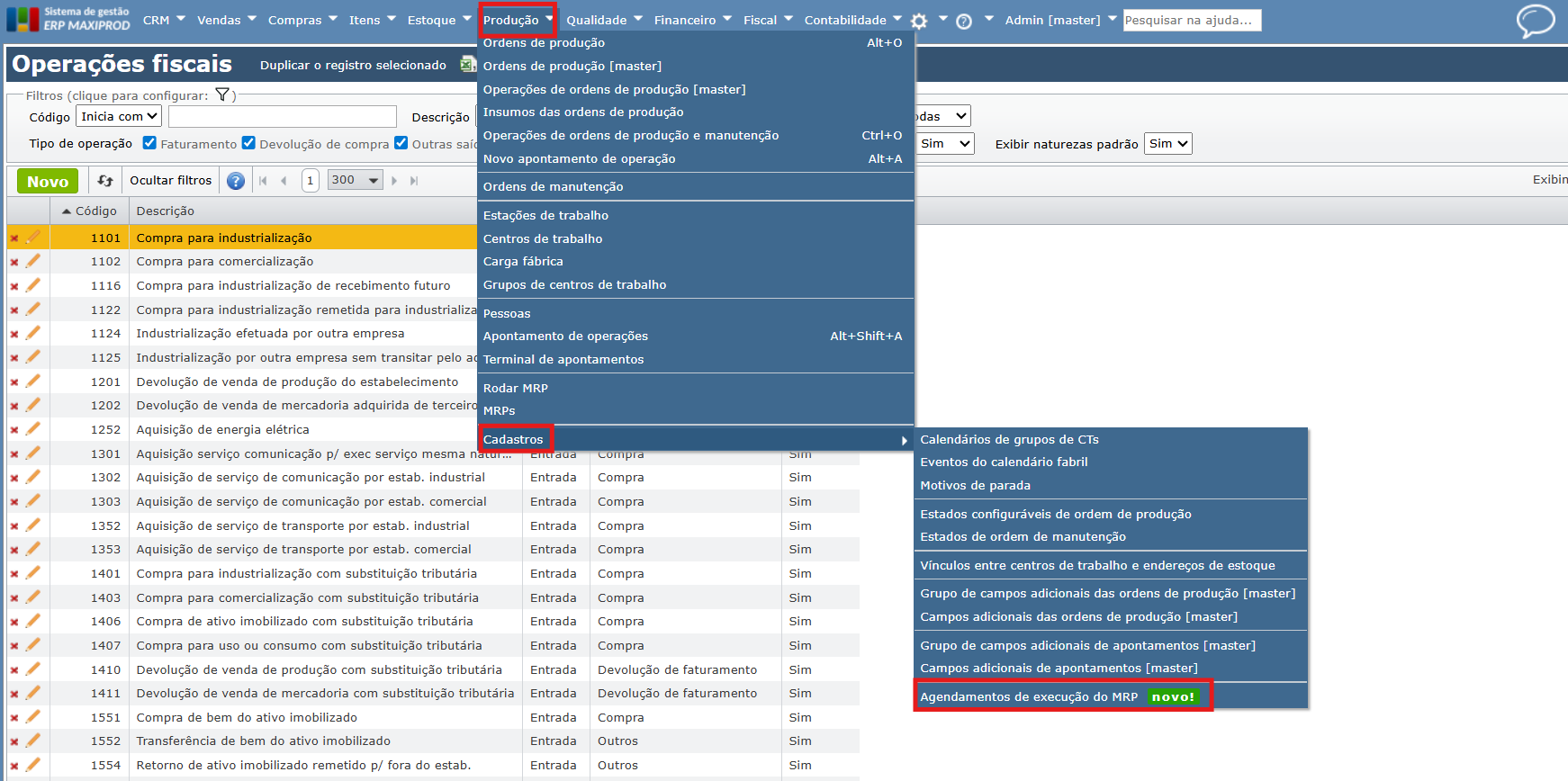The image size is (1568, 781).
Task: Open the blue help icon in toolbar
Action: pyautogui.click(x=236, y=181)
